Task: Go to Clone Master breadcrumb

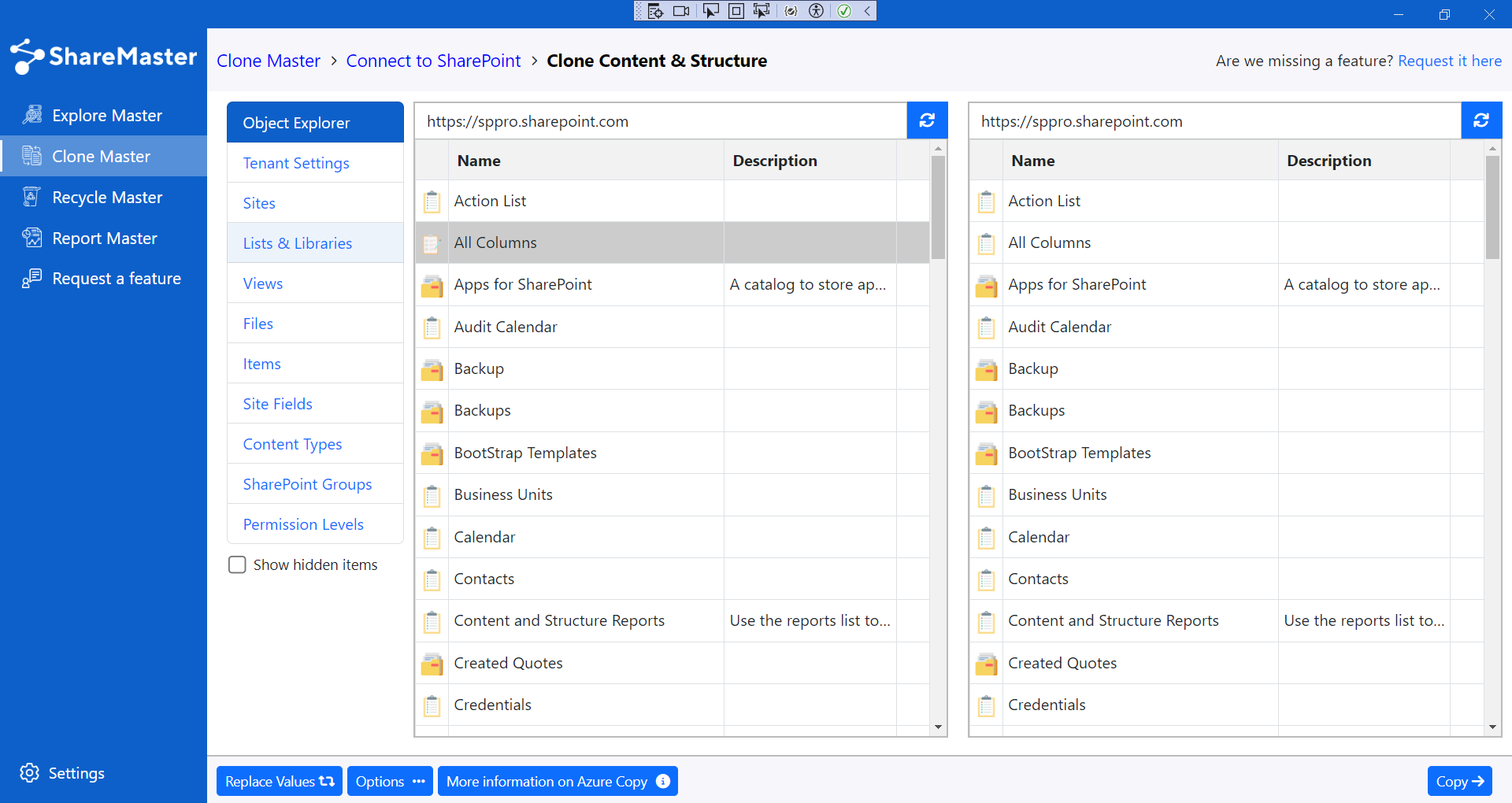Action: [269, 61]
